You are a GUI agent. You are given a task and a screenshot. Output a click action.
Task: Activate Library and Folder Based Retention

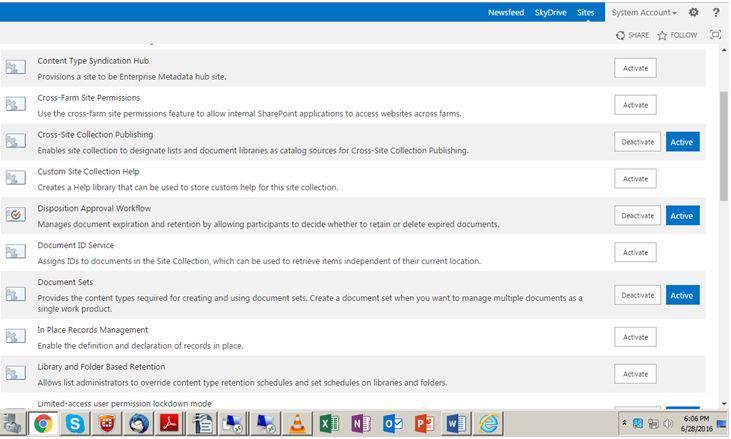point(635,374)
